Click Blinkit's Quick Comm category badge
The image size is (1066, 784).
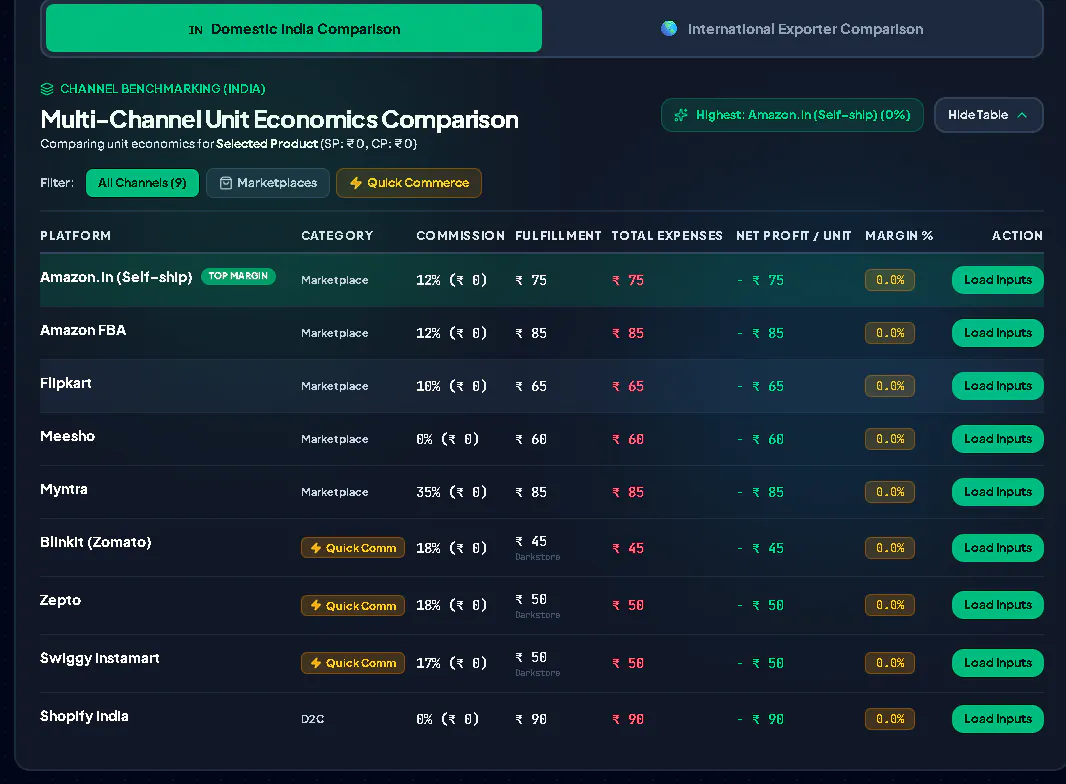353,548
